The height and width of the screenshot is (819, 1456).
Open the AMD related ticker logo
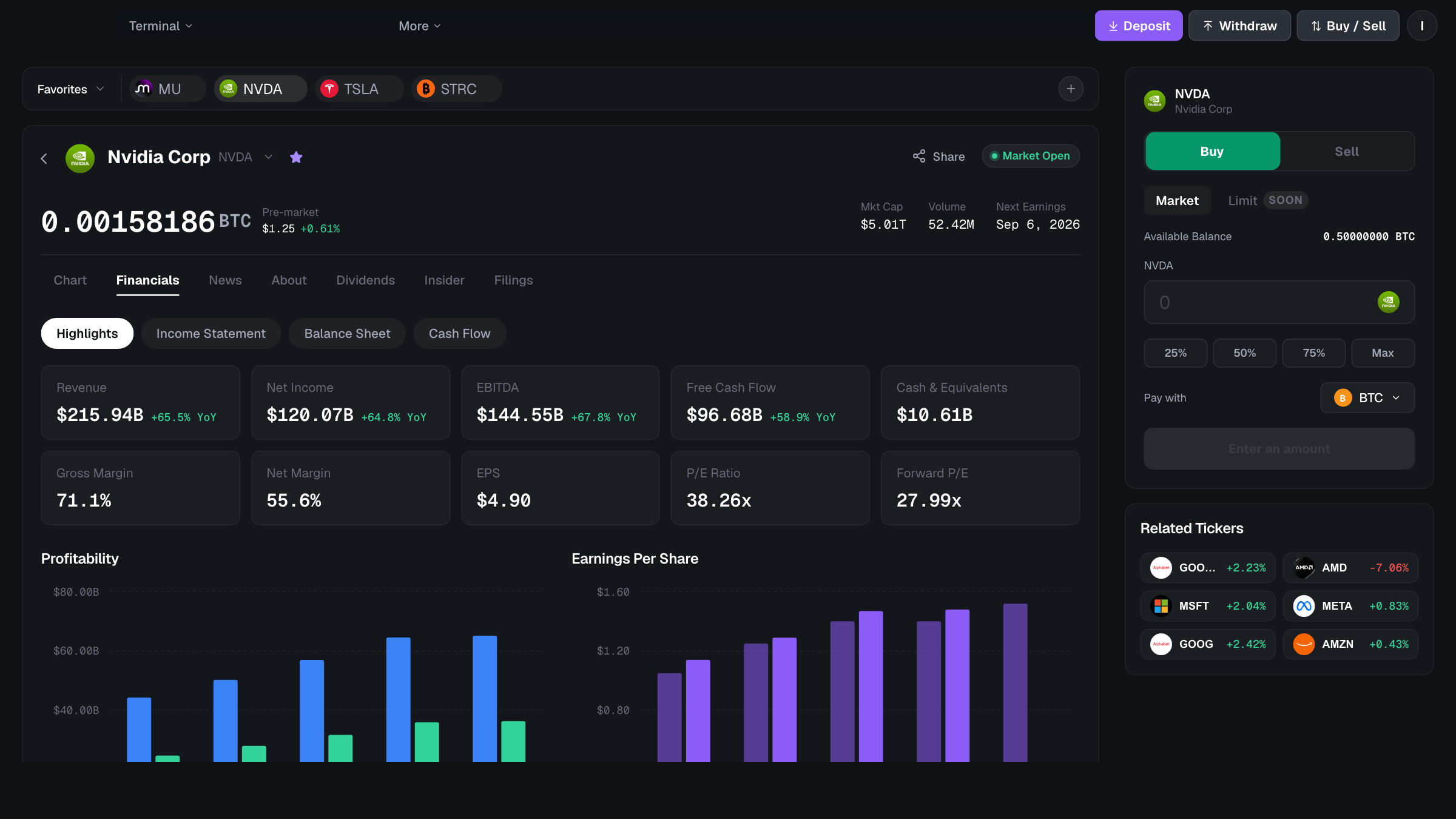1304,567
